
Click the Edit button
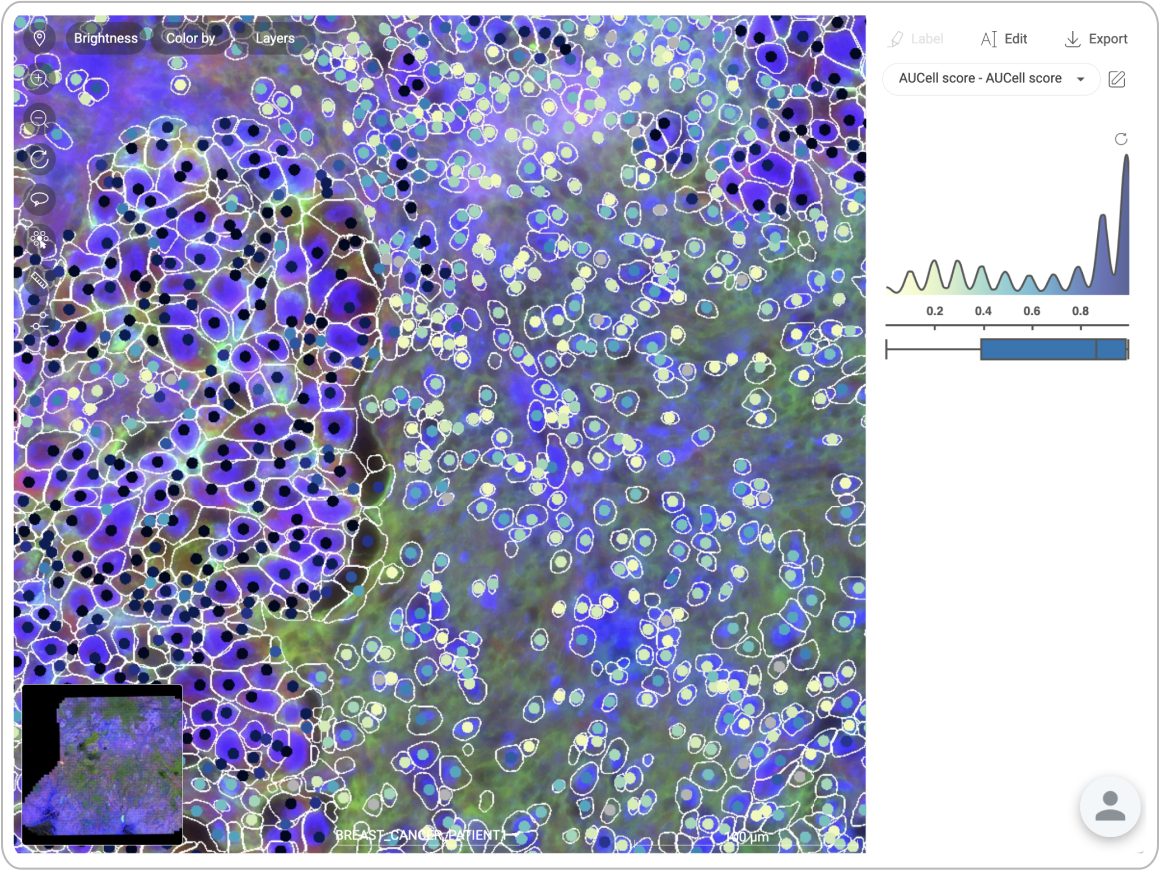coord(1003,39)
